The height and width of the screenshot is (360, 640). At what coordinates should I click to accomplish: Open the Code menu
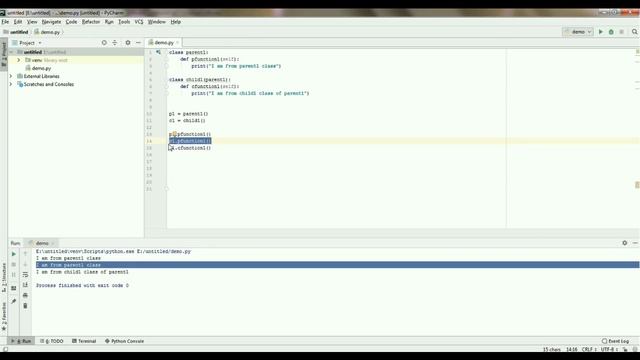point(71,22)
